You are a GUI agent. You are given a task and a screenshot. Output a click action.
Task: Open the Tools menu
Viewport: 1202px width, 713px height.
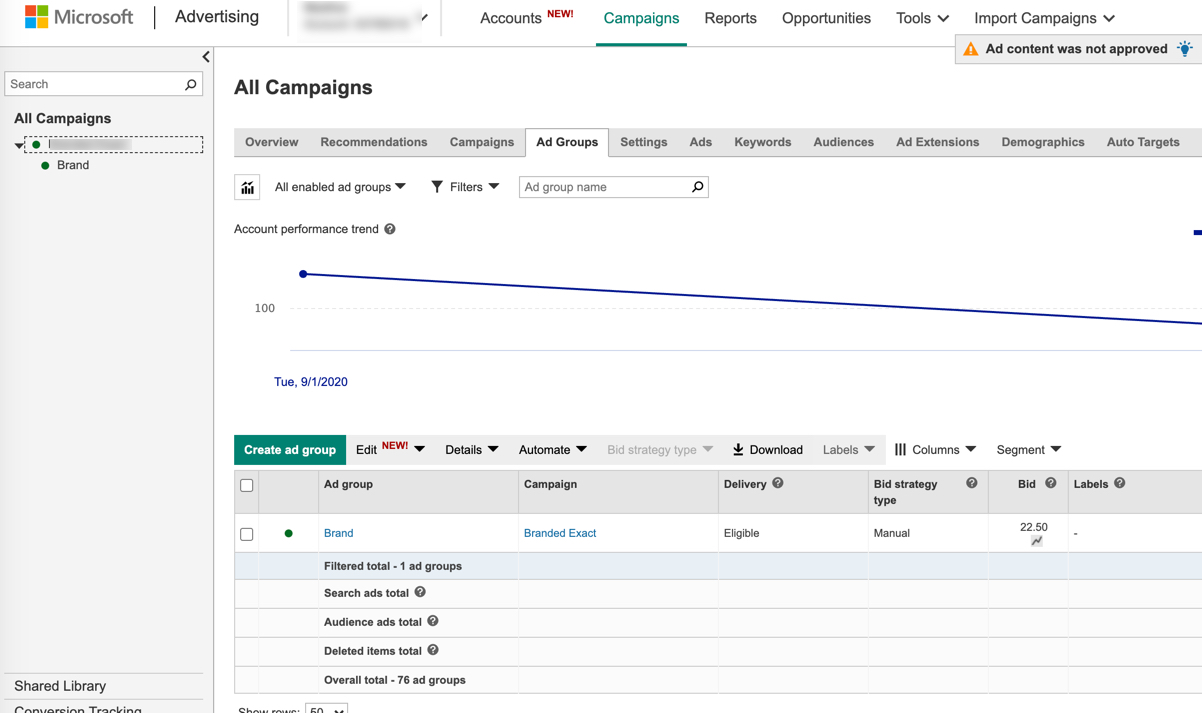(x=922, y=18)
